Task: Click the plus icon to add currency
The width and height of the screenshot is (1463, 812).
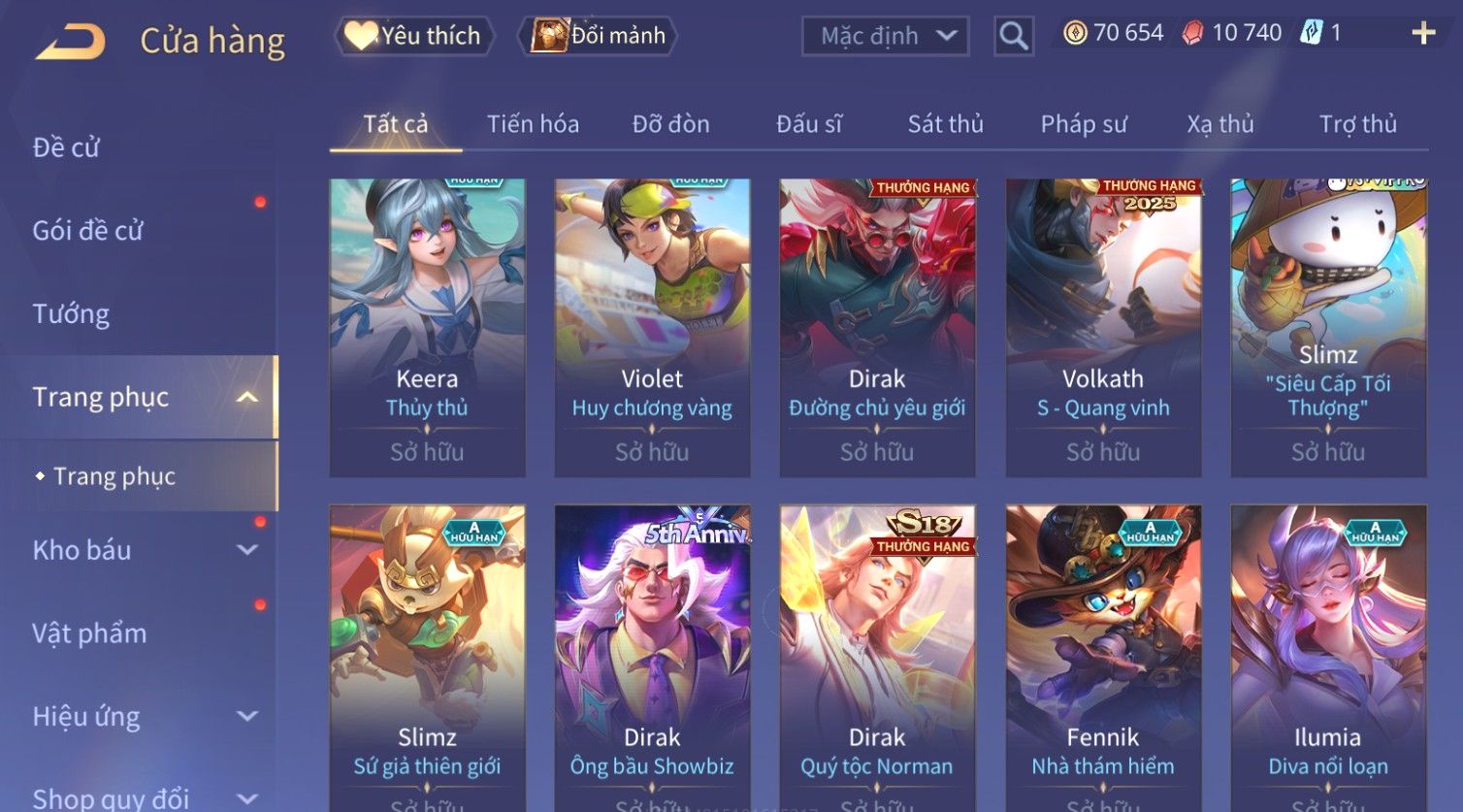Action: pyautogui.click(x=1423, y=34)
